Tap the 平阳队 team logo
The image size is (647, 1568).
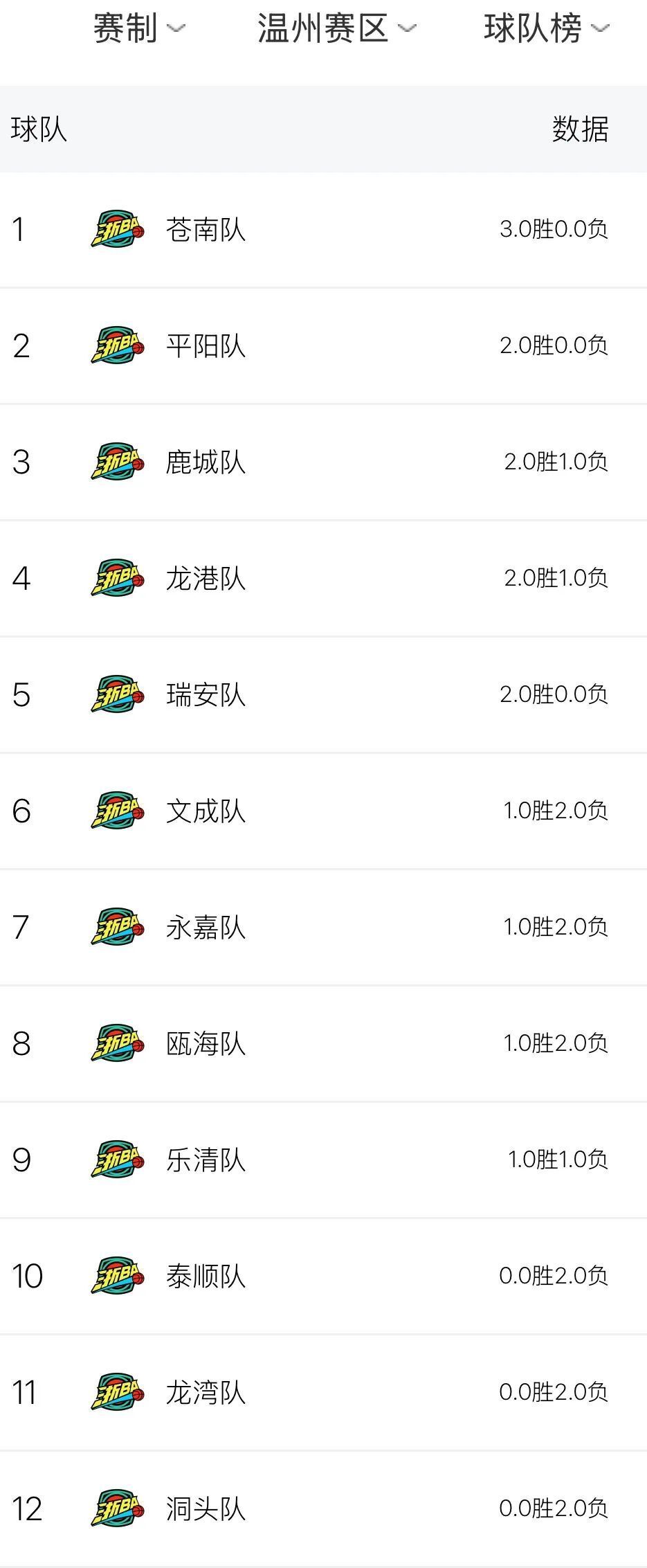coord(118,345)
